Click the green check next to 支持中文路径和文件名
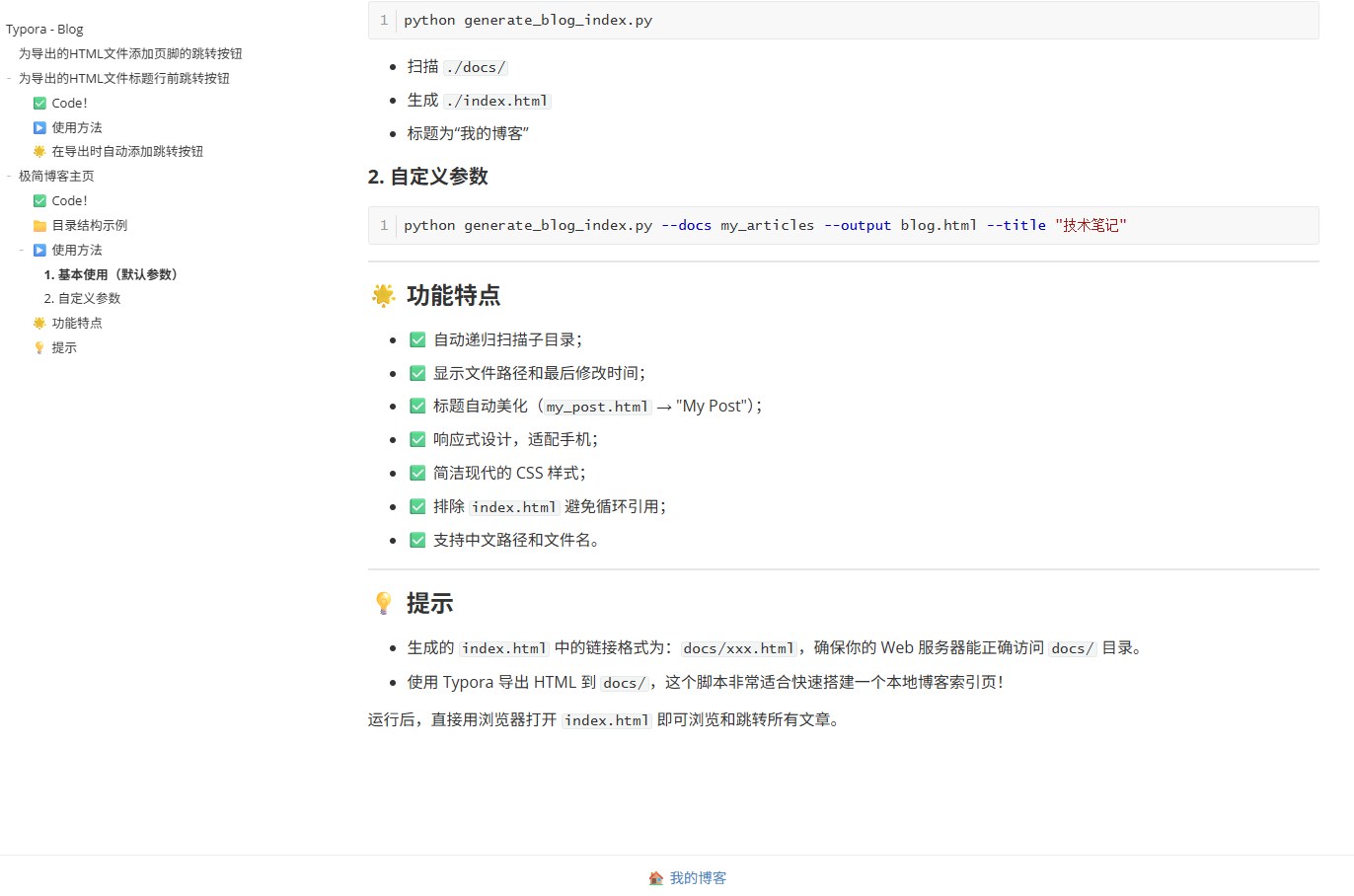Screen dimensions: 1354x896 [x=417, y=540]
